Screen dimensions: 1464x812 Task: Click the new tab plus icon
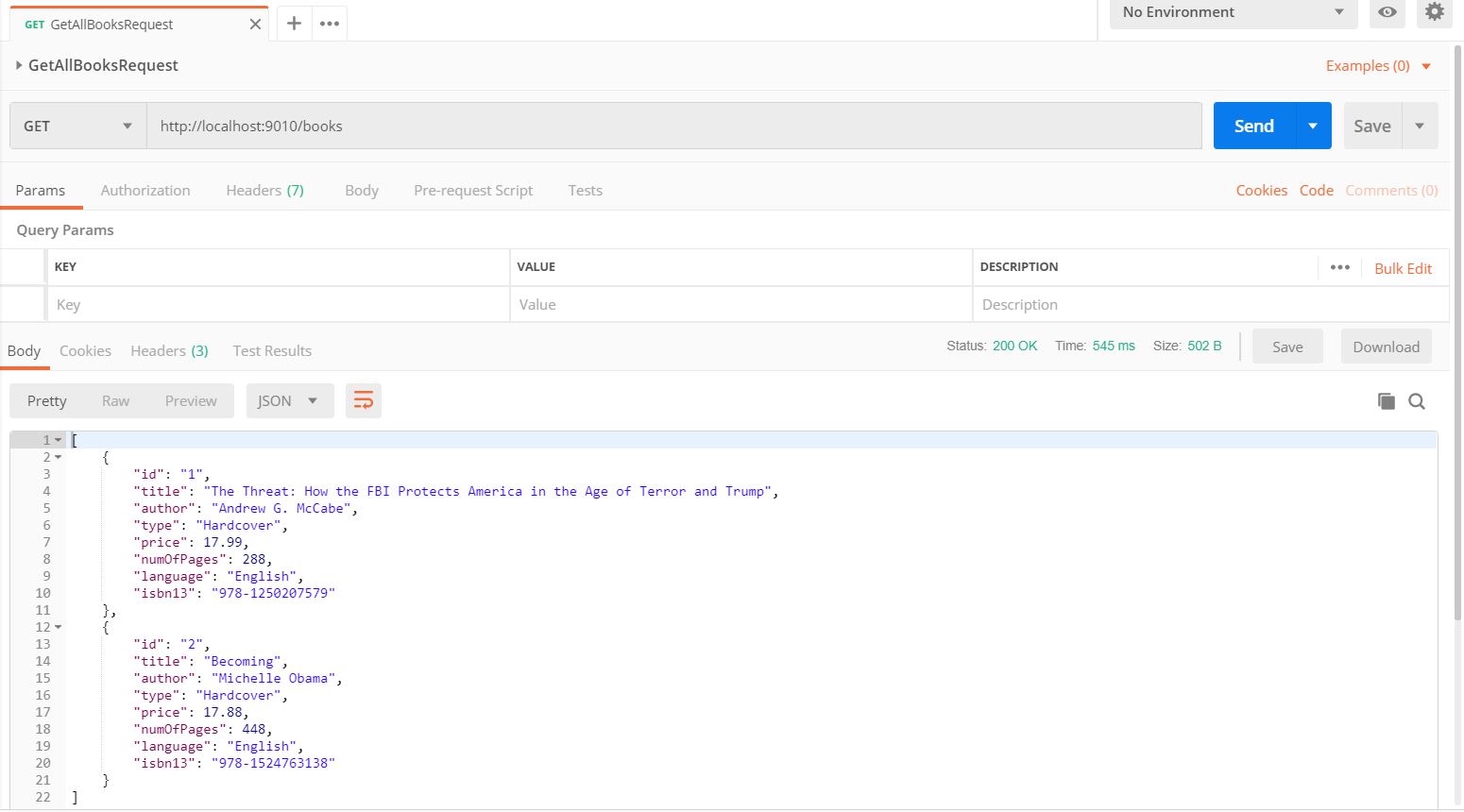pyautogui.click(x=294, y=24)
